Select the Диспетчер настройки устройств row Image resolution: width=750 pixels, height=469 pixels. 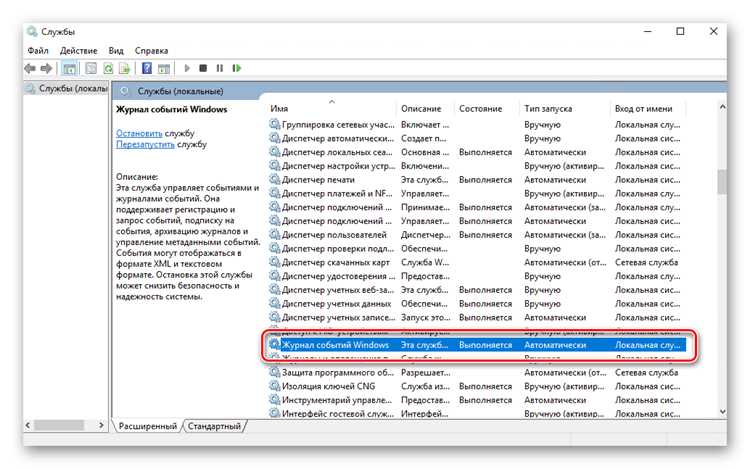pyautogui.click(x=477, y=166)
